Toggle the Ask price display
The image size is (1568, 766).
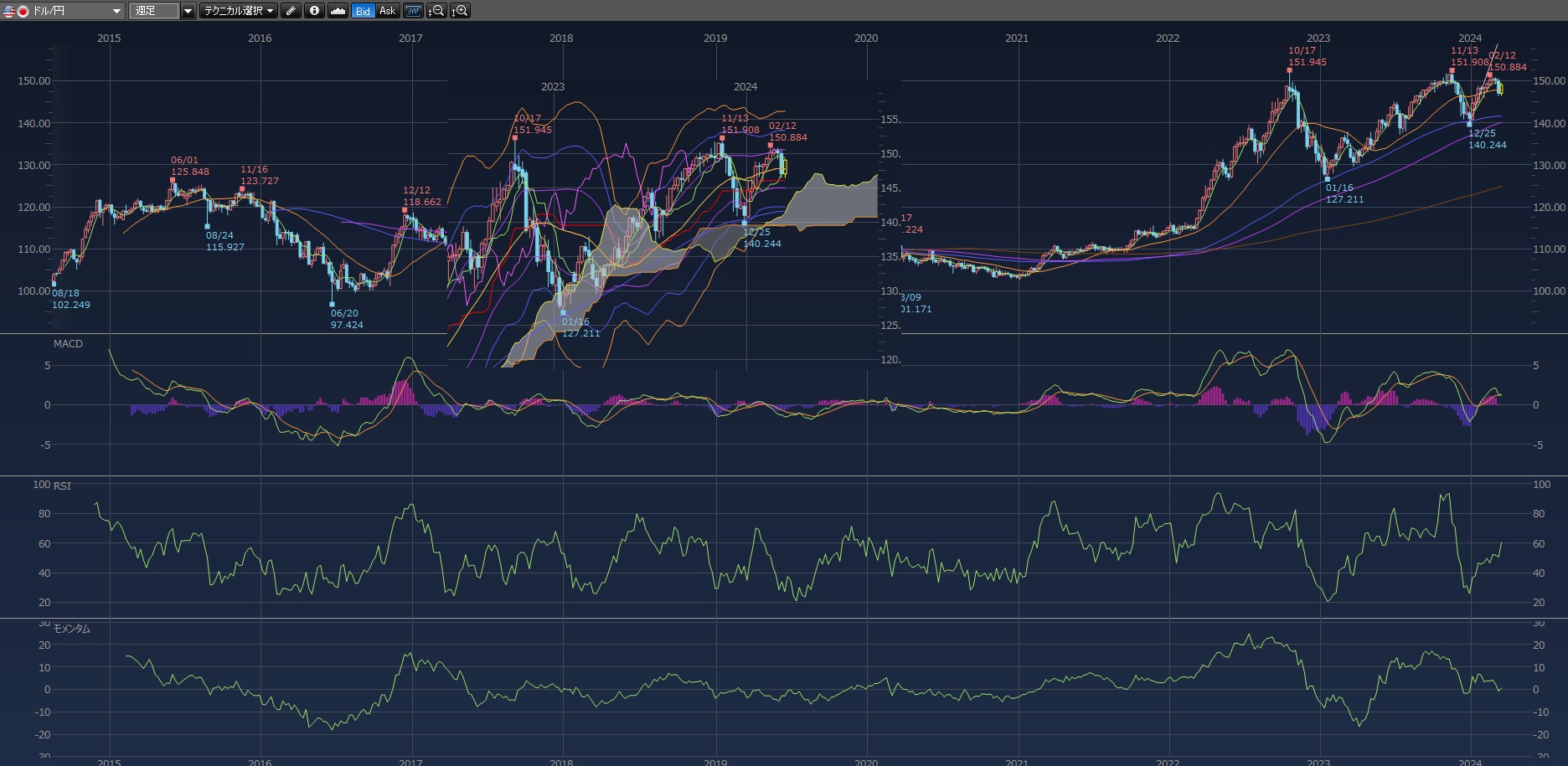coord(387,11)
